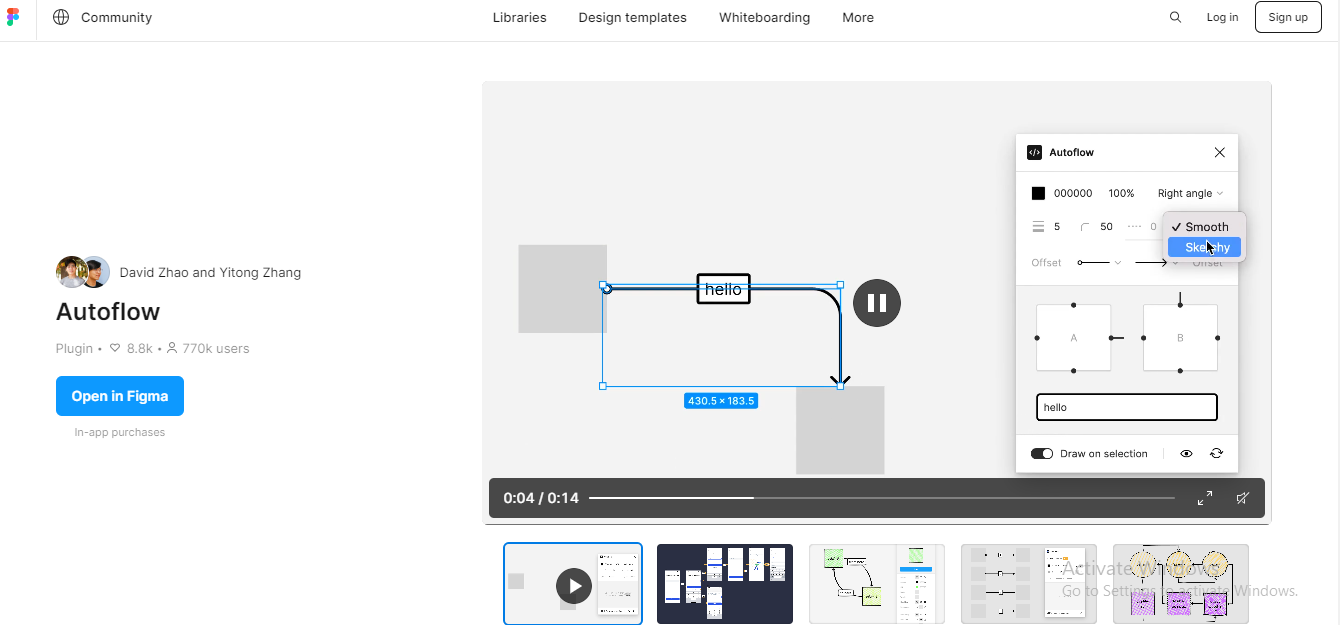Click the globe icon beside Community
The width and height of the screenshot is (1340, 625).
coord(61,17)
